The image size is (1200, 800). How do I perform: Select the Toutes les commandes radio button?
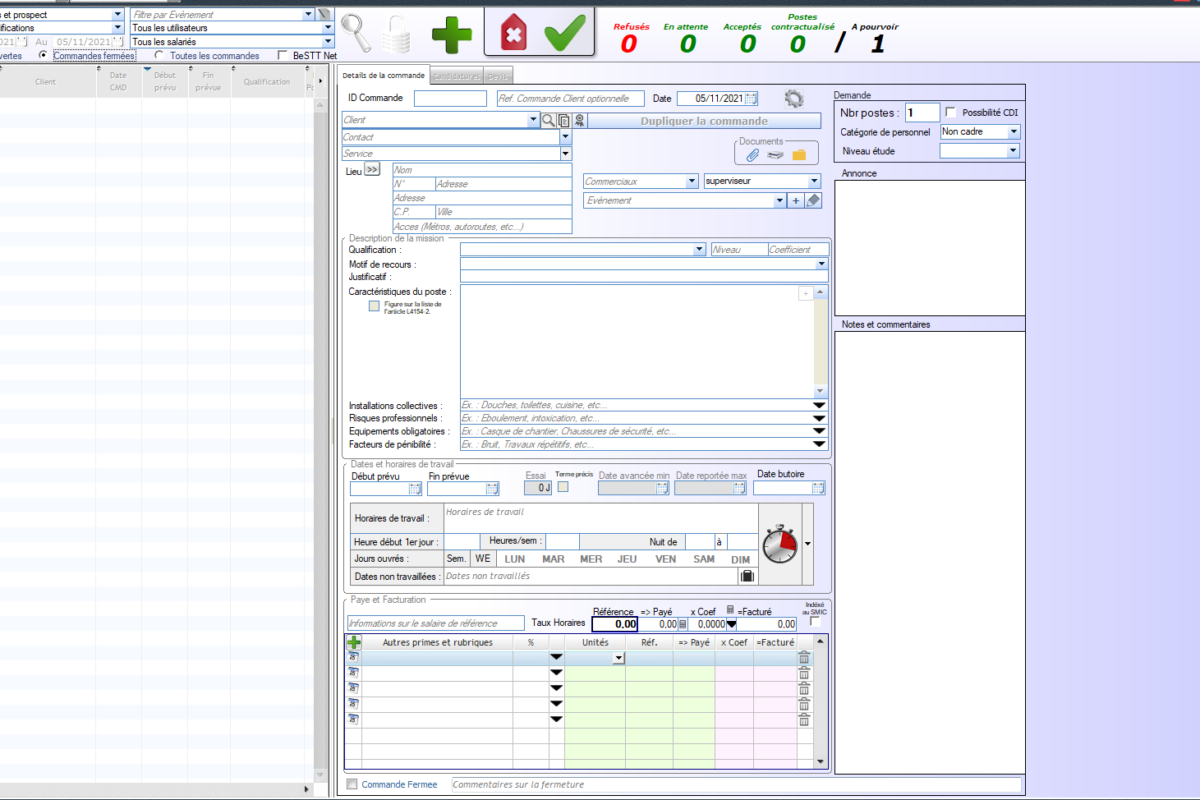click(160, 56)
